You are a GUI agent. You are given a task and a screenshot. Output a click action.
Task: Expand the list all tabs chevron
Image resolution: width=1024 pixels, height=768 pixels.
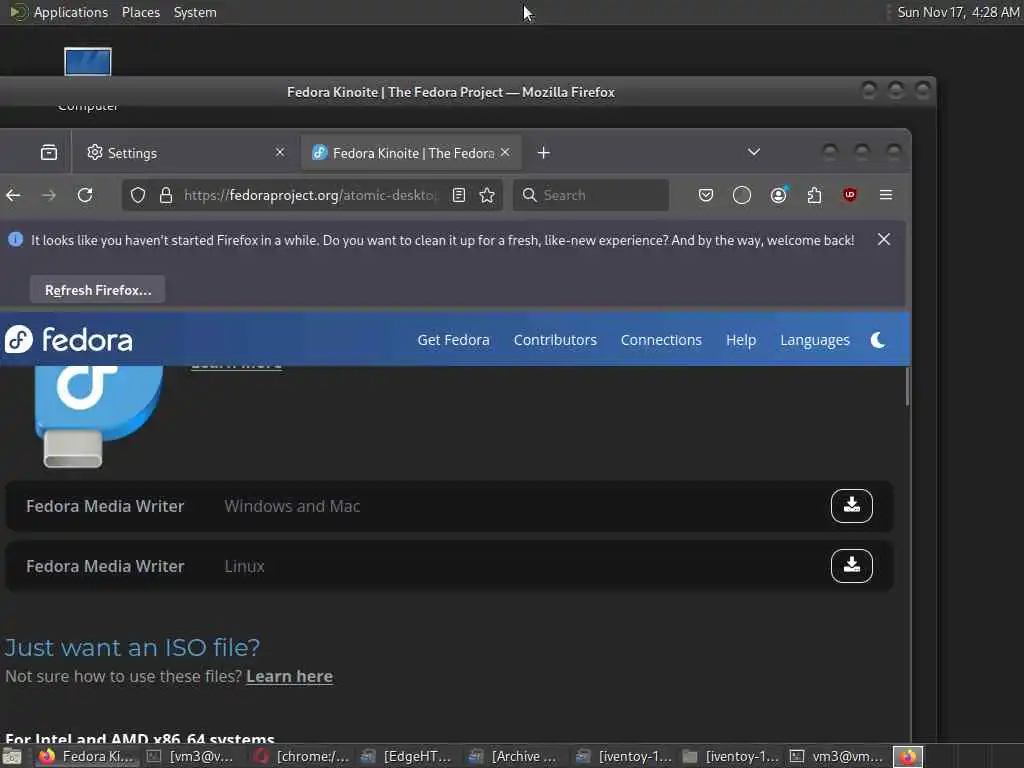(754, 152)
